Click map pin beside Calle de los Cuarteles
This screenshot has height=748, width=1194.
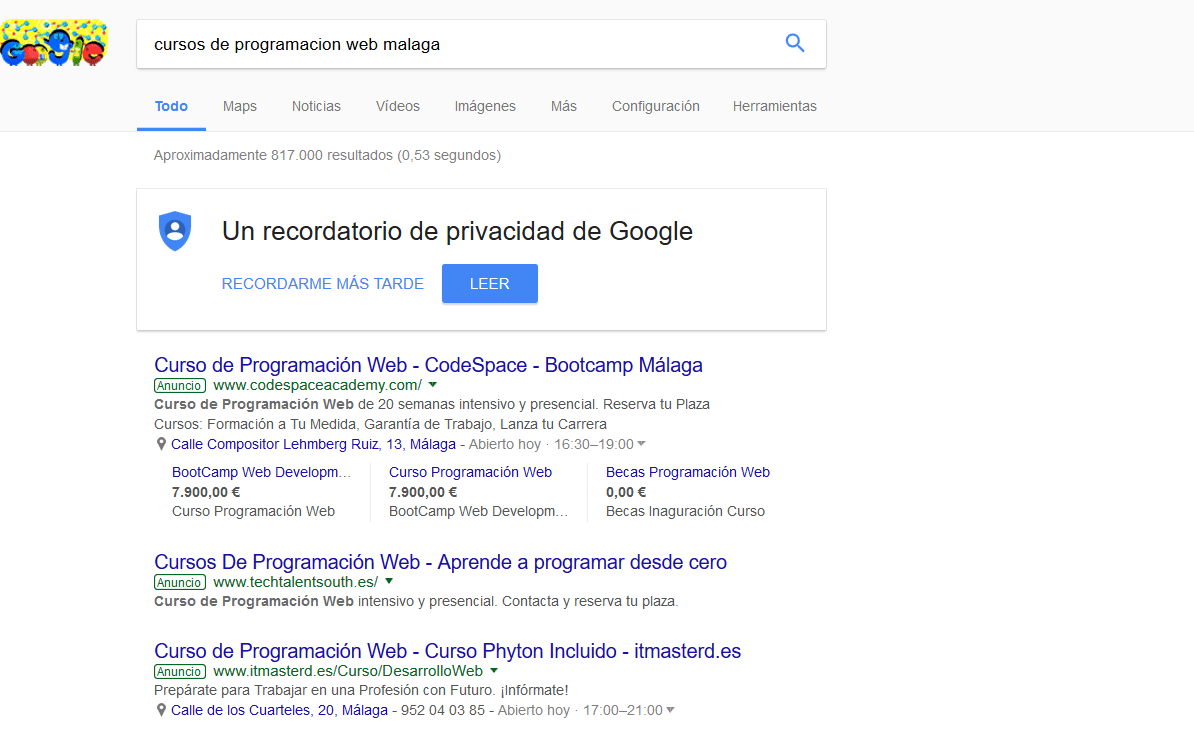161,710
